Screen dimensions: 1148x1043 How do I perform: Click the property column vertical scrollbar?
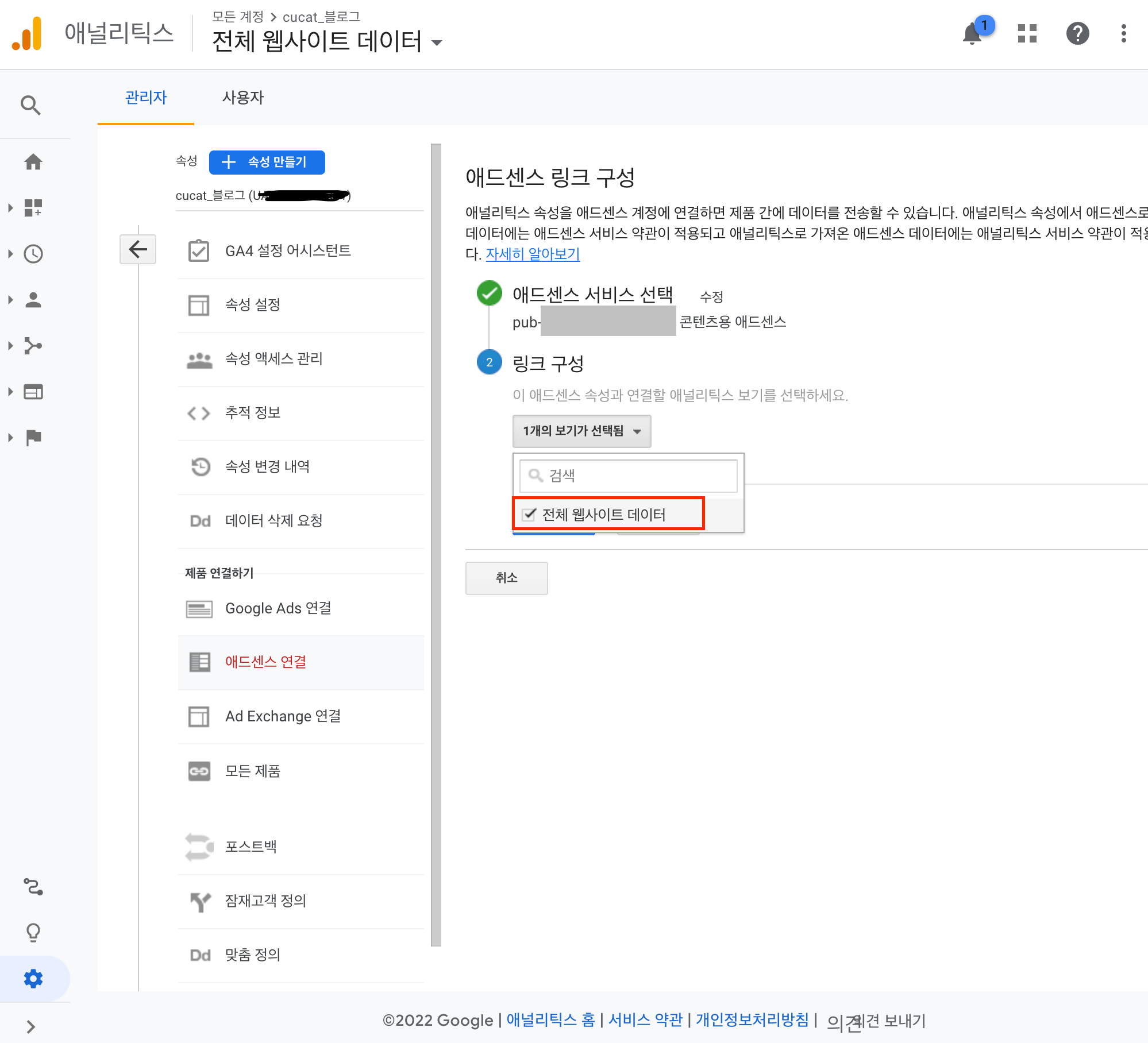pyautogui.click(x=436, y=544)
